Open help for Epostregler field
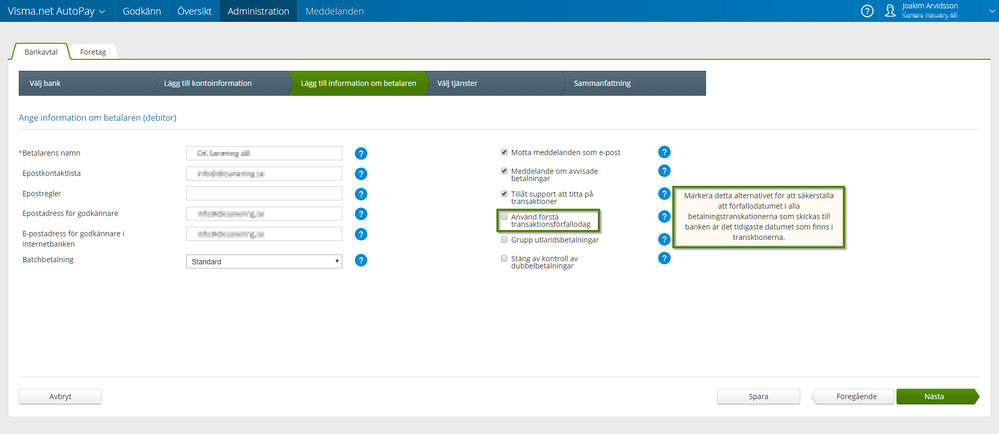The width and height of the screenshot is (999, 434). point(361,194)
